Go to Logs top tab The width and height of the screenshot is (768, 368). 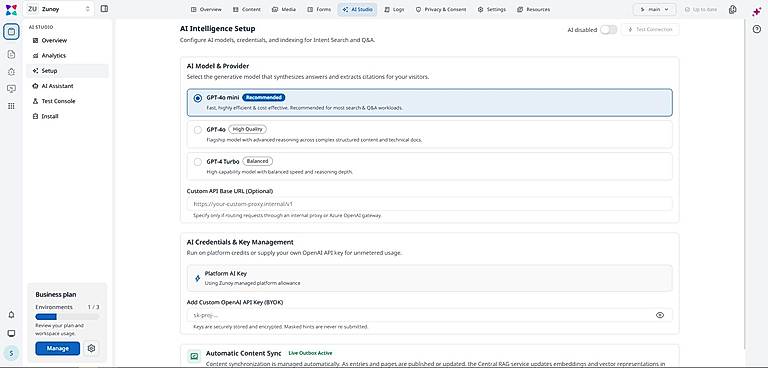(x=395, y=9)
